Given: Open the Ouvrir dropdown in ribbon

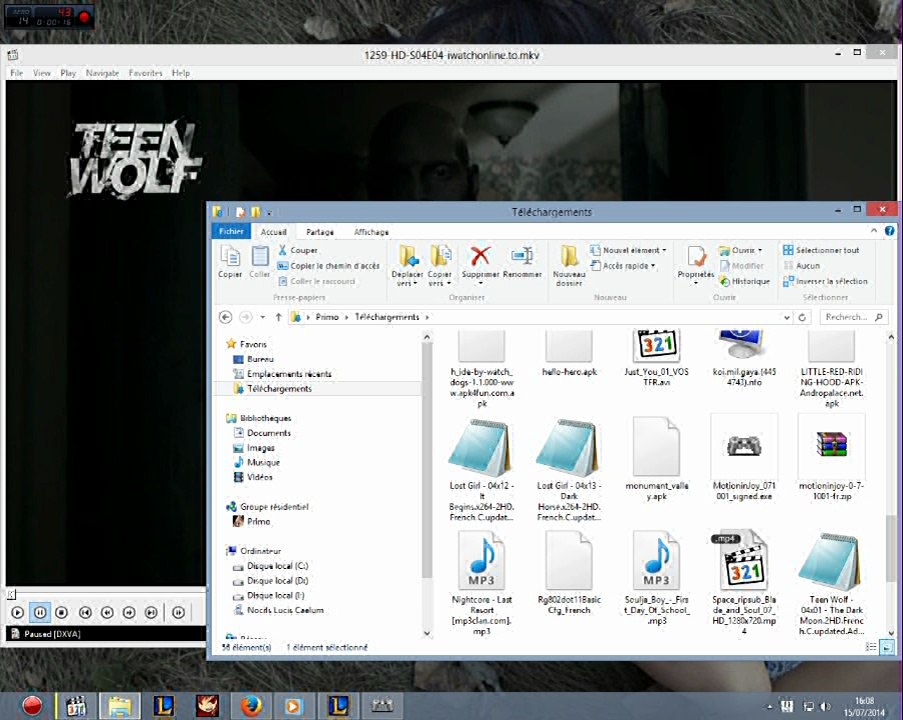Looking at the screenshot, I should tap(741, 250).
